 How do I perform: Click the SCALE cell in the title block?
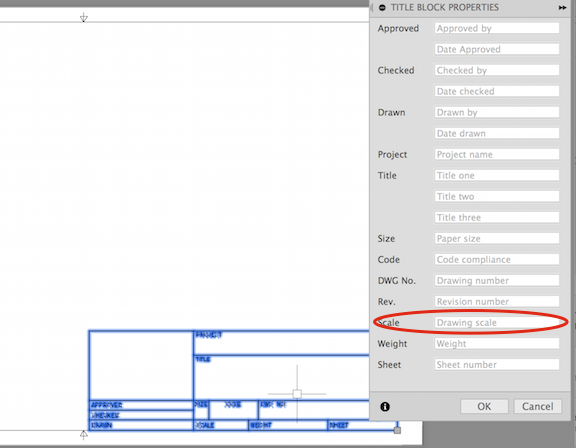point(221,425)
